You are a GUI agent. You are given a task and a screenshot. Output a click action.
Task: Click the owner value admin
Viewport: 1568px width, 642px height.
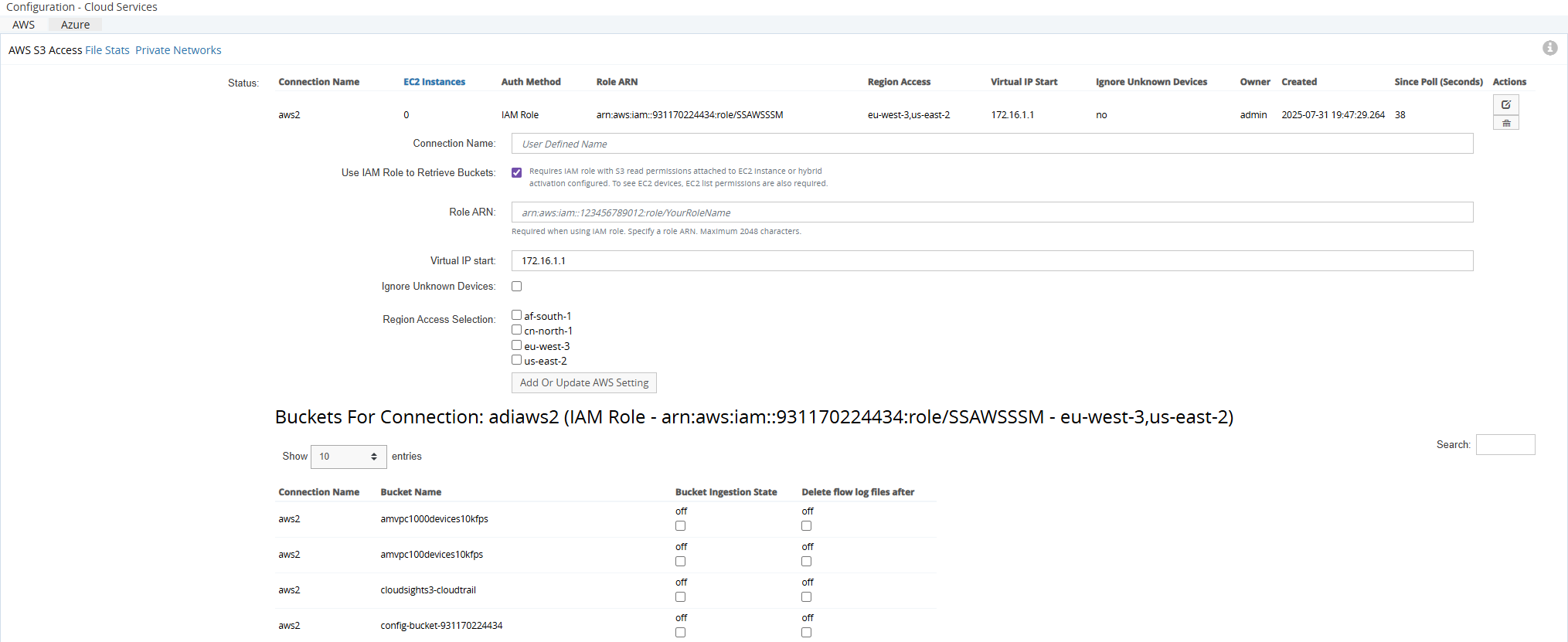(1253, 115)
